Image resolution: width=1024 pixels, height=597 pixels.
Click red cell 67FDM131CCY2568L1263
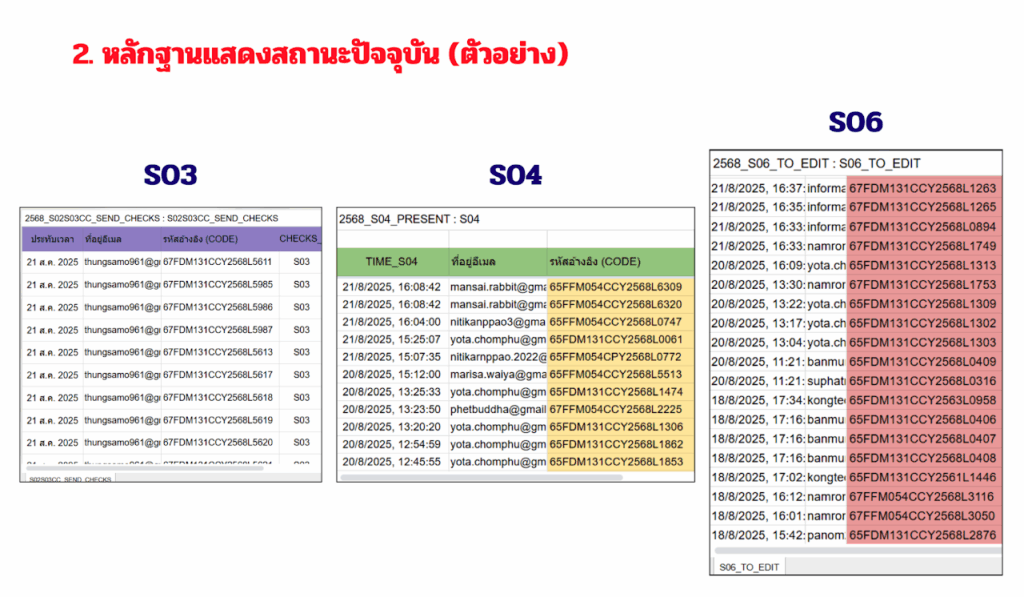tap(922, 188)
